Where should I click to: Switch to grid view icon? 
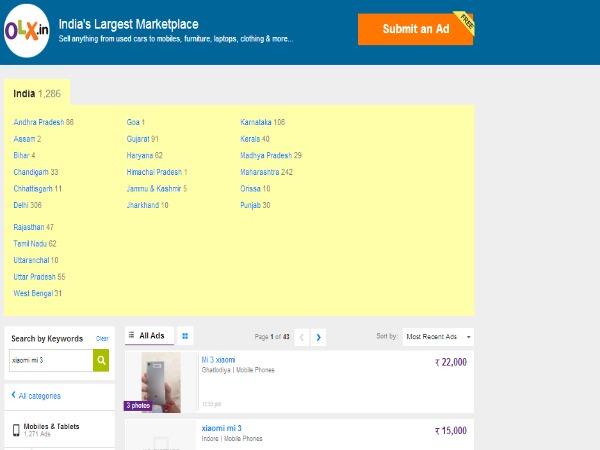click(x=185, y=336)
